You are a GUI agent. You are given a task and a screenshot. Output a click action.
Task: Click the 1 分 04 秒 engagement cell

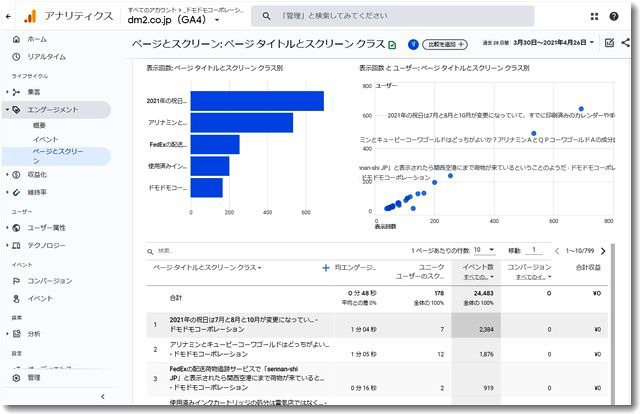(x=363, y=329)
